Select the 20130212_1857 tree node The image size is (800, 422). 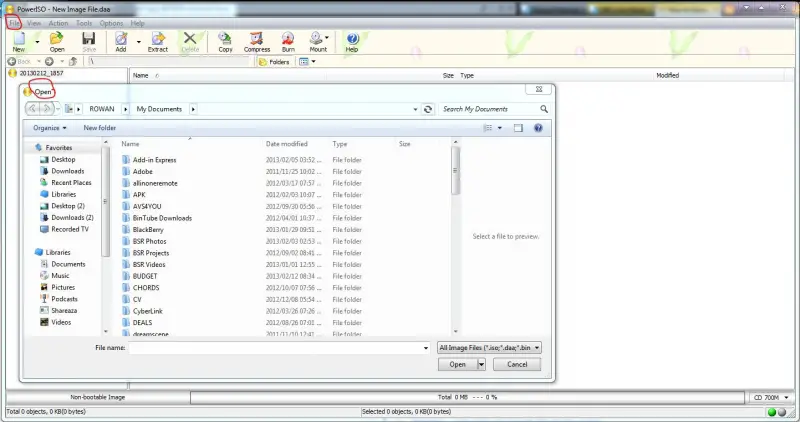pyautogui.click(x=41, y=73)
